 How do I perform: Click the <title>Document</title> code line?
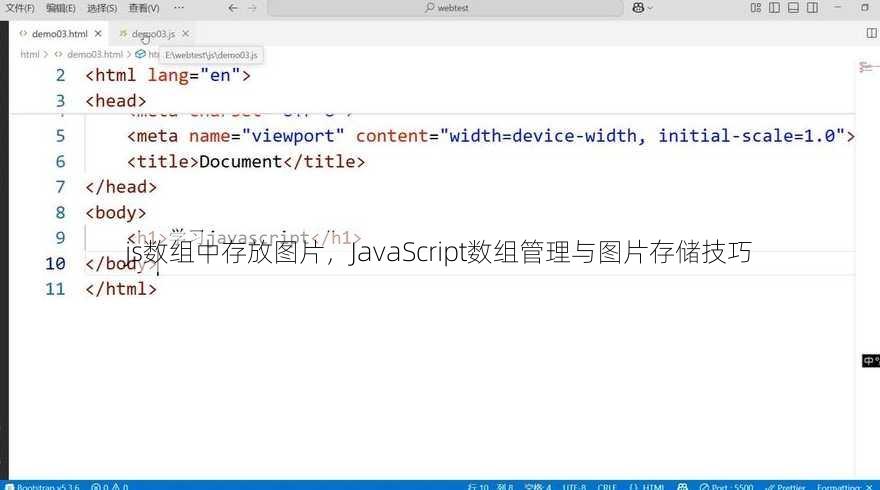[246, 162]
